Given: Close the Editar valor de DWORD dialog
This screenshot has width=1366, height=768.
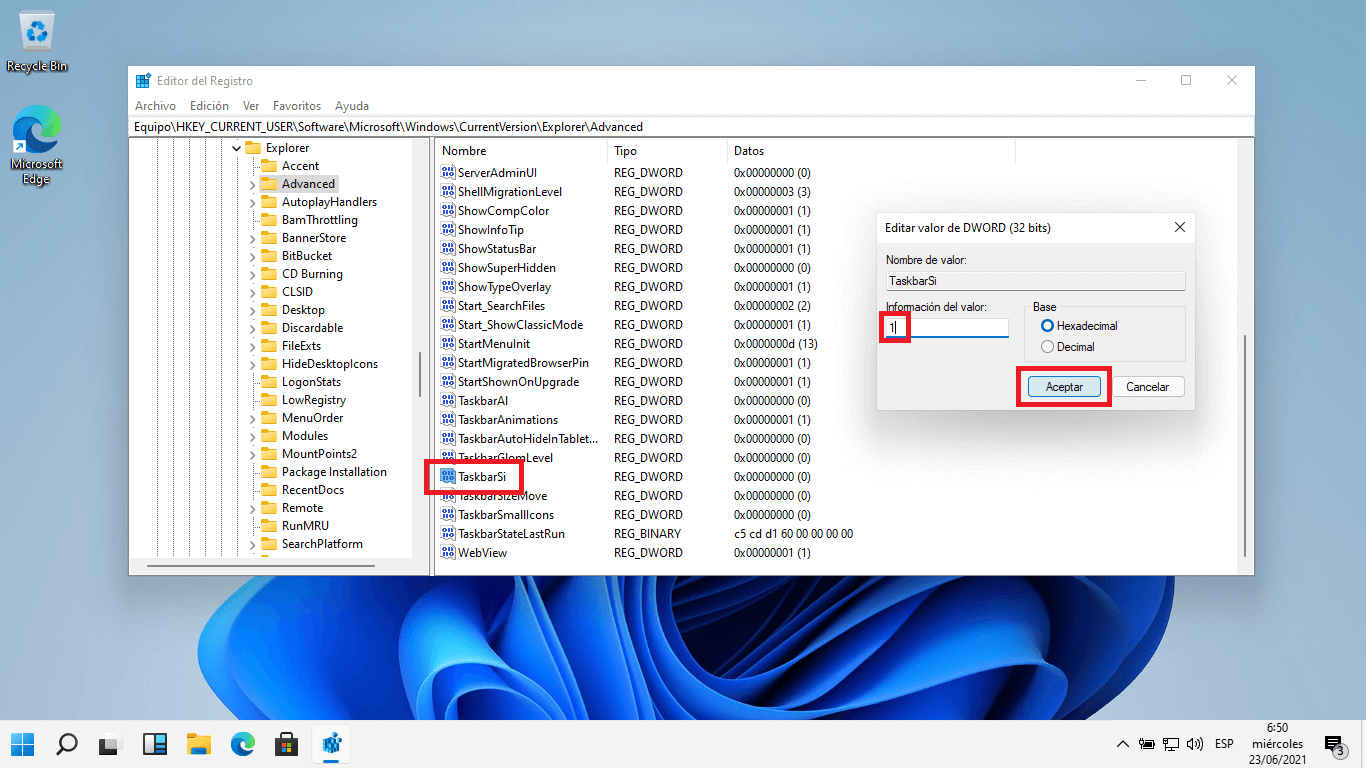Looking at the screenshot, I should pos(1180,228).
